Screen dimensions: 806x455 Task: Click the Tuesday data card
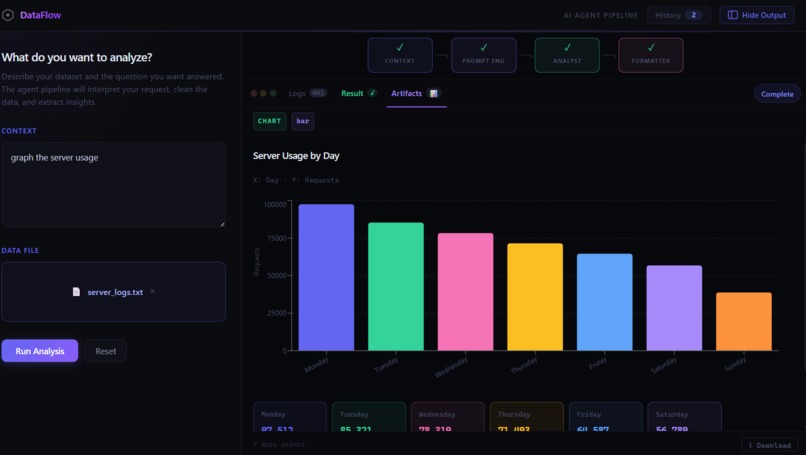[369, 417]
